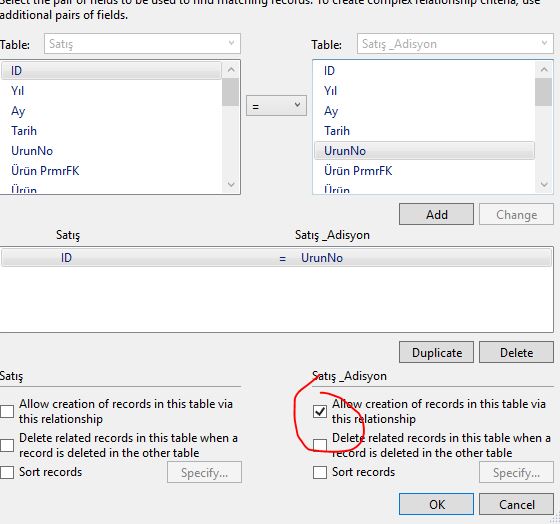Select the ID = UrunNo relationship row
560x524 pixels.
(x=276, y=258)
